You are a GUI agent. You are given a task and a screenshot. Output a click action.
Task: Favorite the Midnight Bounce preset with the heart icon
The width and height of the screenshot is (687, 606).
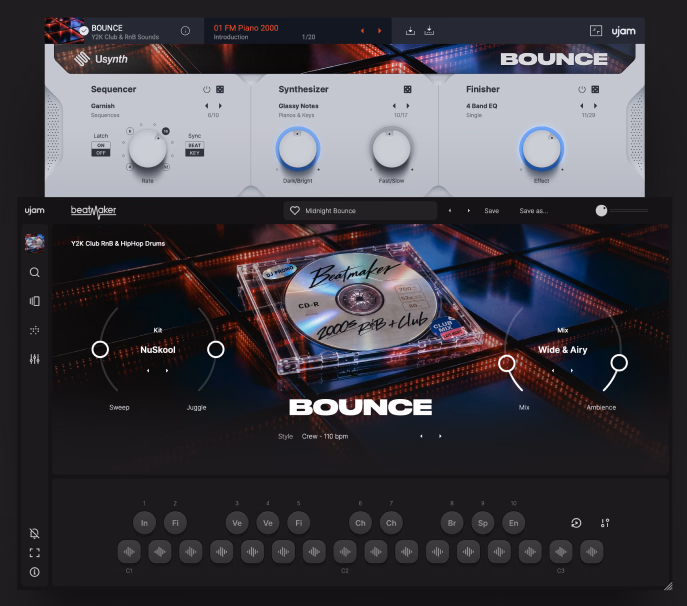click(x=295, y=211)
